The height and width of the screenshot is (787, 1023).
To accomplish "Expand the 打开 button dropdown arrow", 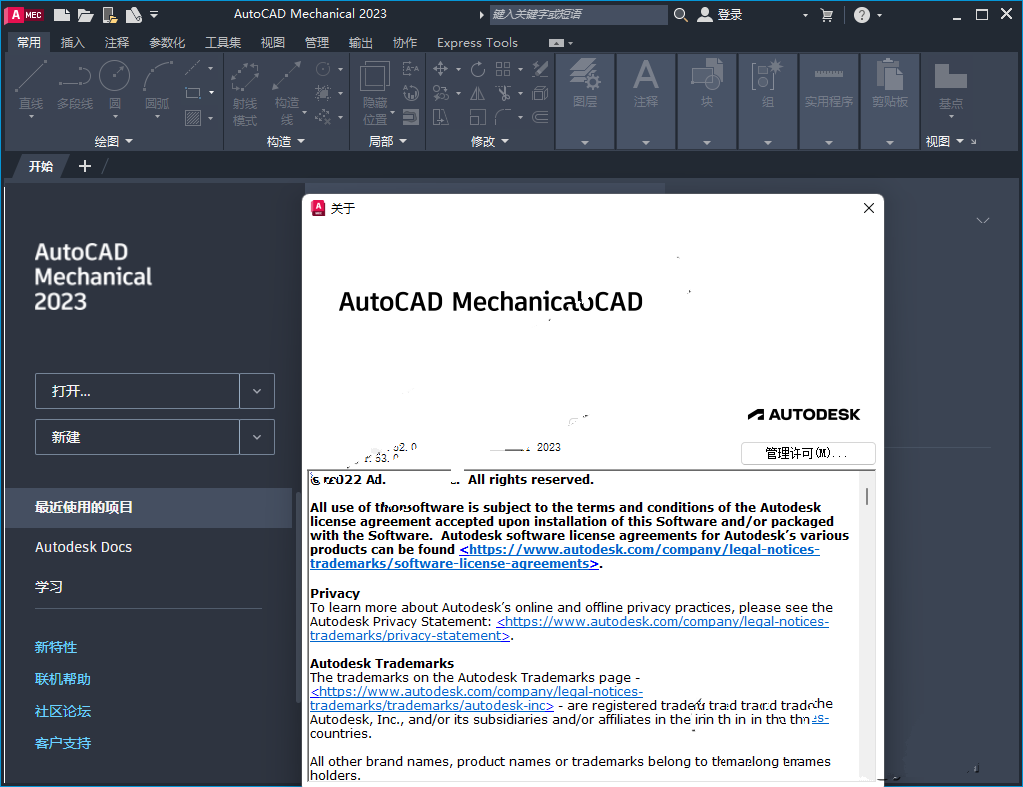I will point(257,391).
